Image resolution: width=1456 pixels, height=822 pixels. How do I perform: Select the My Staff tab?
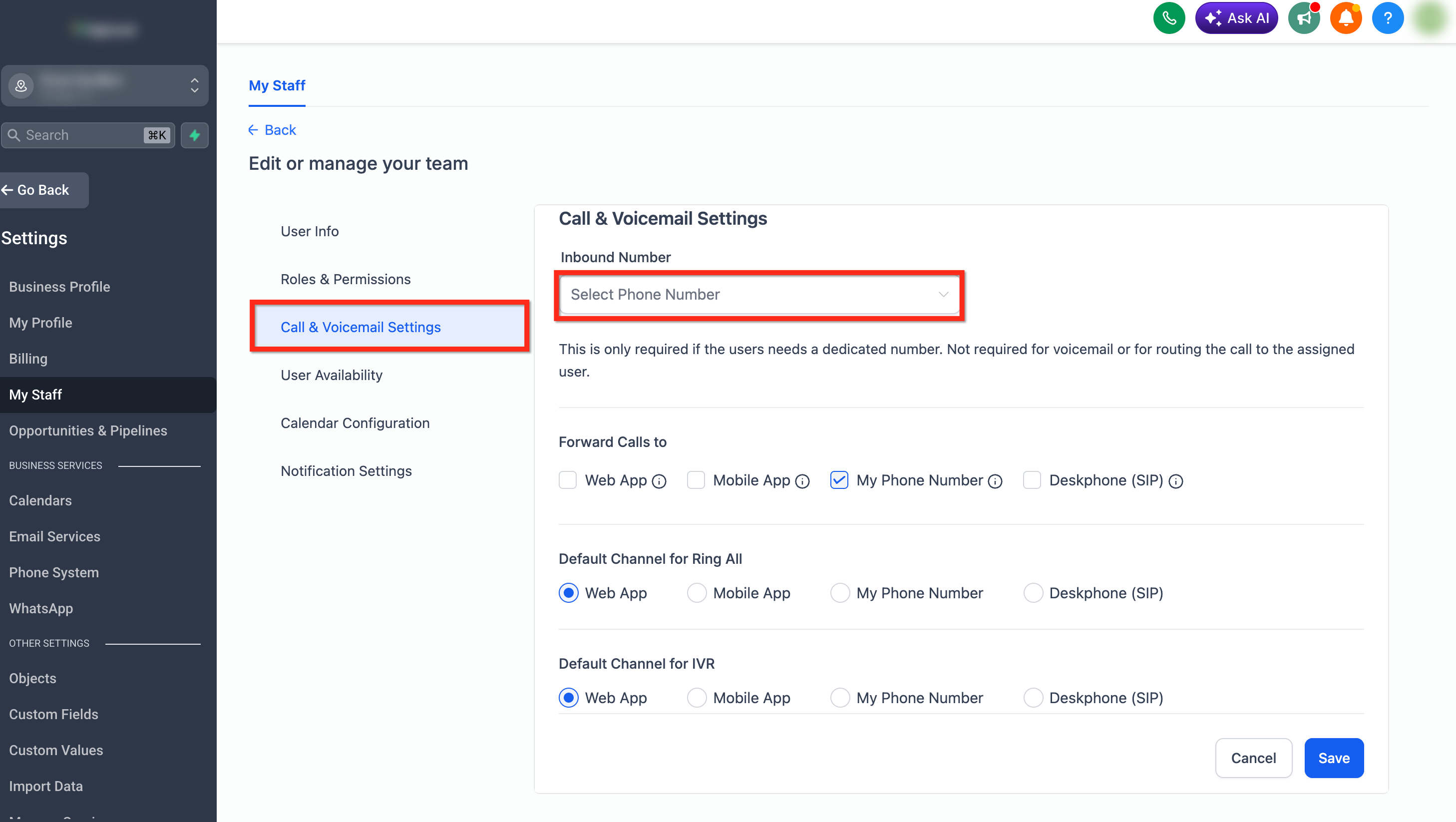click(x=277, y=86)
